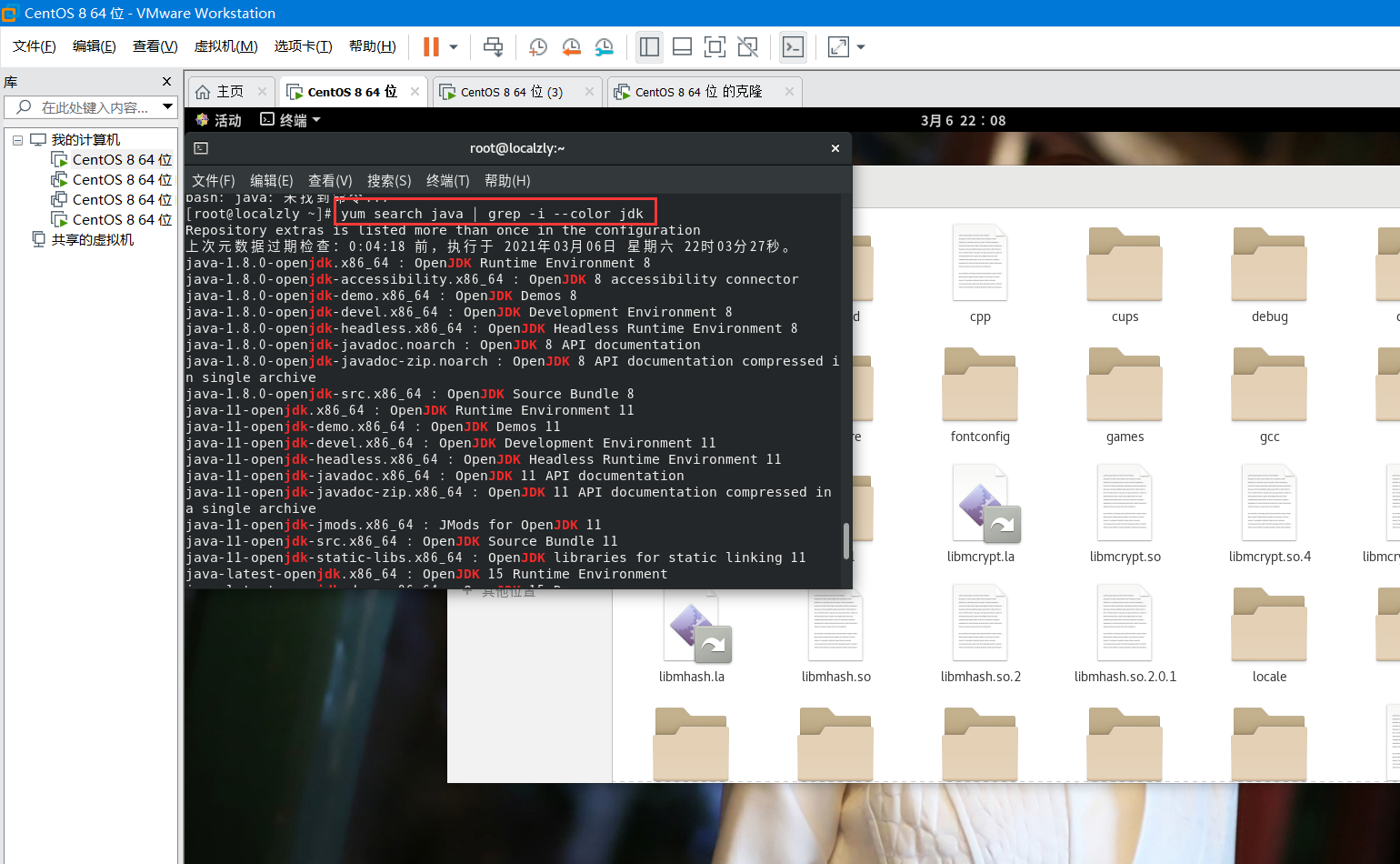The width and height of the screenshot is (1400, 864).
Task: Toggle the thumbnail bar view icon
Action: pyautogui.click(x=682, y=46)
